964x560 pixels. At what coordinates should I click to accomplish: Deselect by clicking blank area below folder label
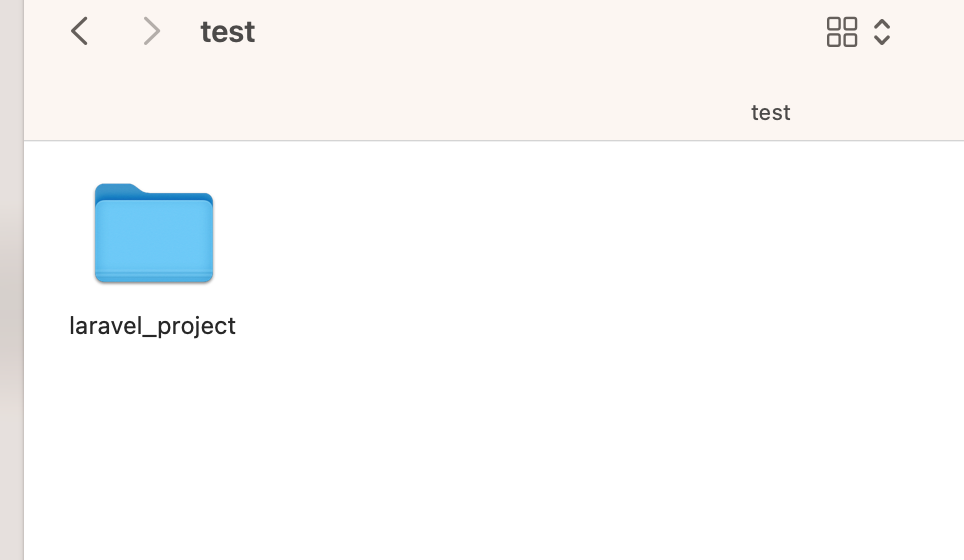(152, 443)
